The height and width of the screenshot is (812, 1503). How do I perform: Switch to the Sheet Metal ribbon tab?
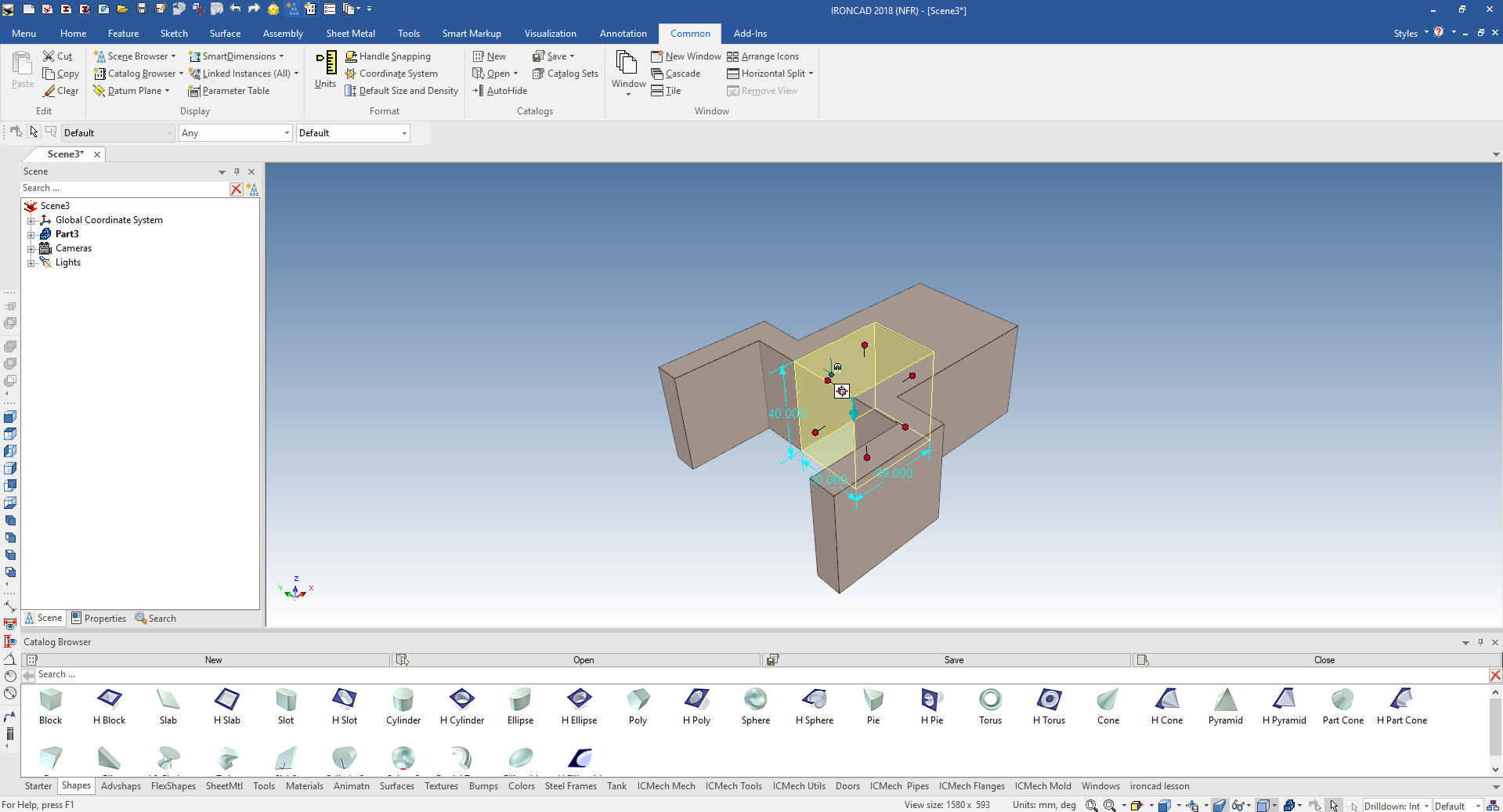[x=350, y=34]
